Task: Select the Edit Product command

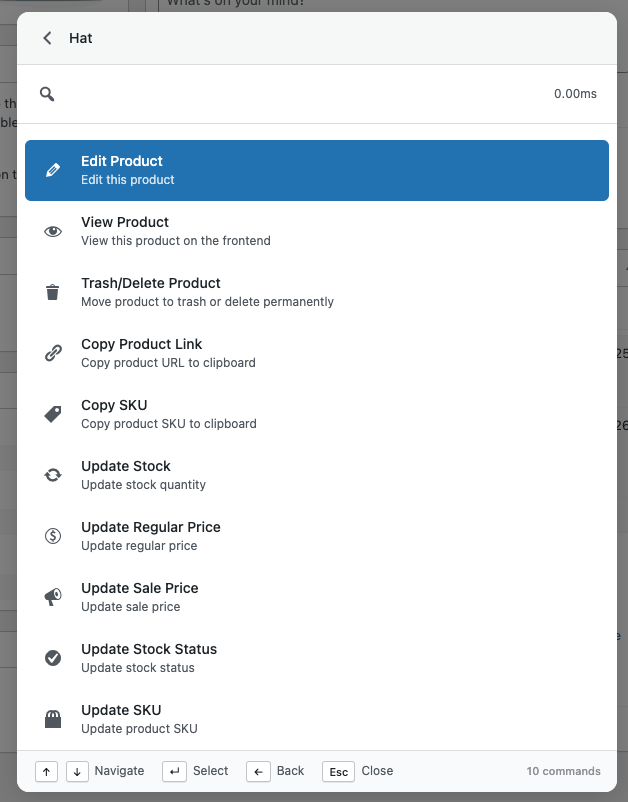Action: coord(316,170)
